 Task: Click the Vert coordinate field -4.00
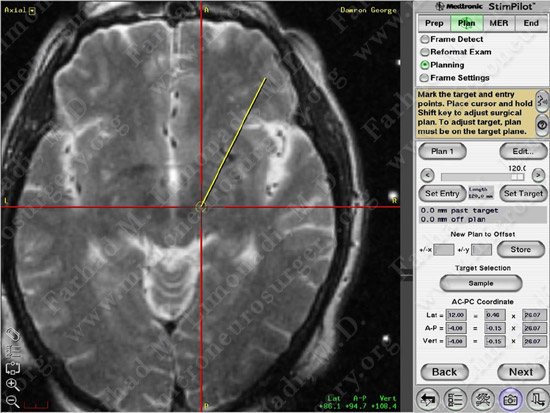click(456, 341)
